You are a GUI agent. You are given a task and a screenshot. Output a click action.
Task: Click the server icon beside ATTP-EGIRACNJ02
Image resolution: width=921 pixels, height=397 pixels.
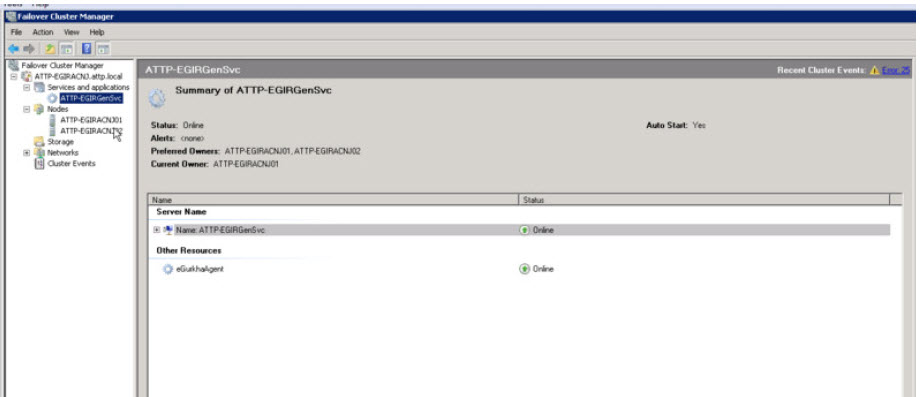point(53,131)
